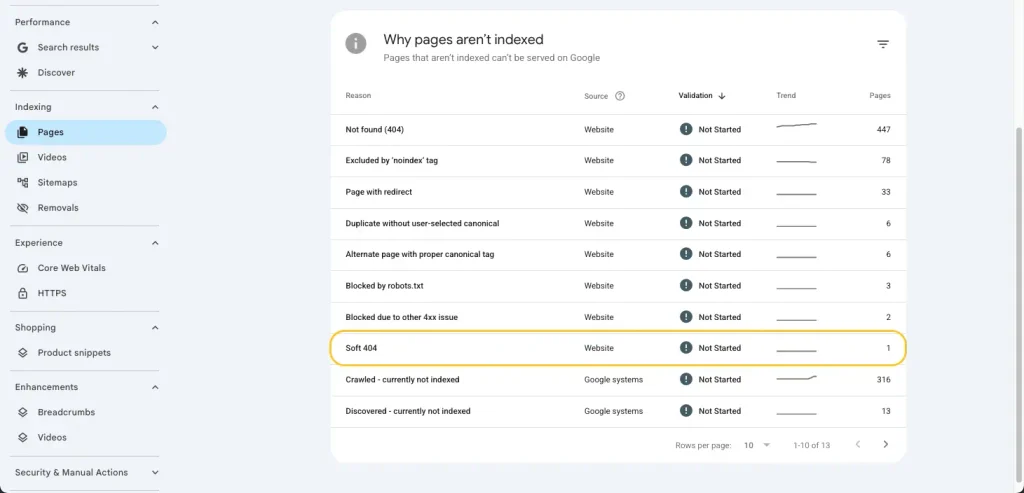This screenshot has width=1024, height=493.
Task: Click the Discover asterisk icon
Action: pos(23,72)
